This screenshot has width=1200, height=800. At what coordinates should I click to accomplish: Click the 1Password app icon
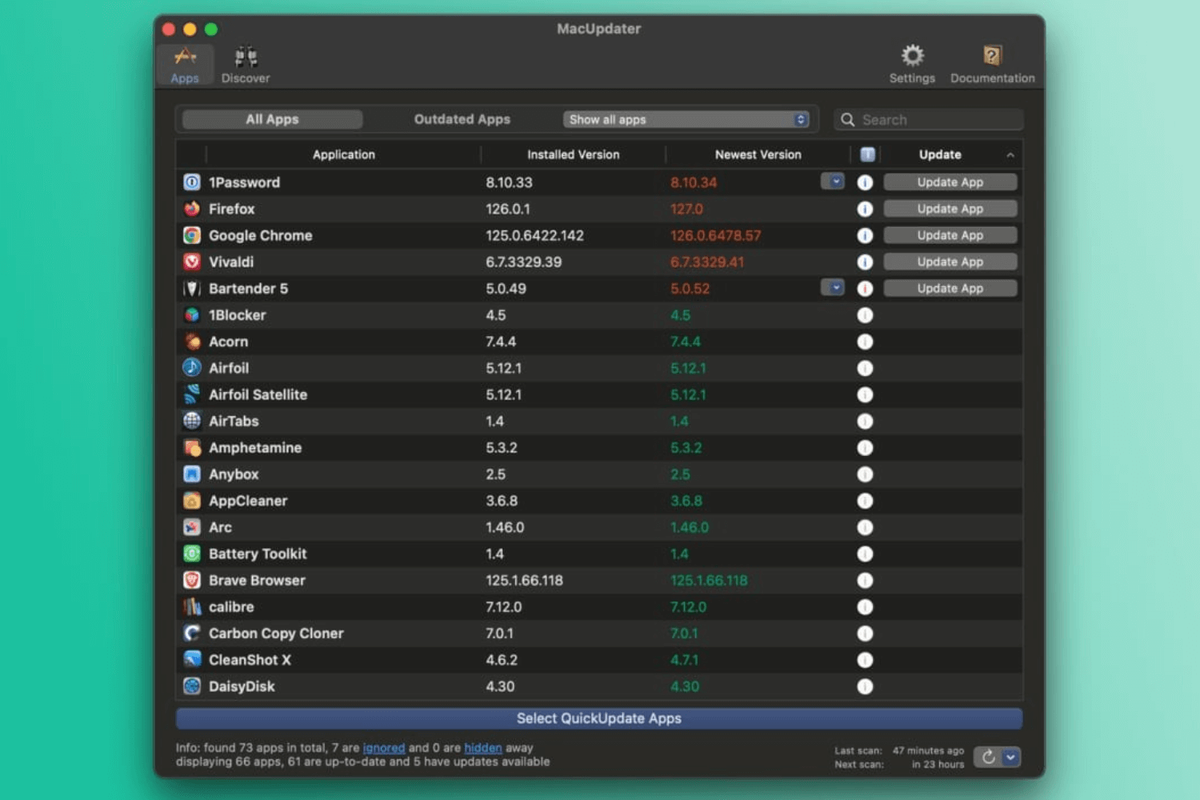(192, 182)
